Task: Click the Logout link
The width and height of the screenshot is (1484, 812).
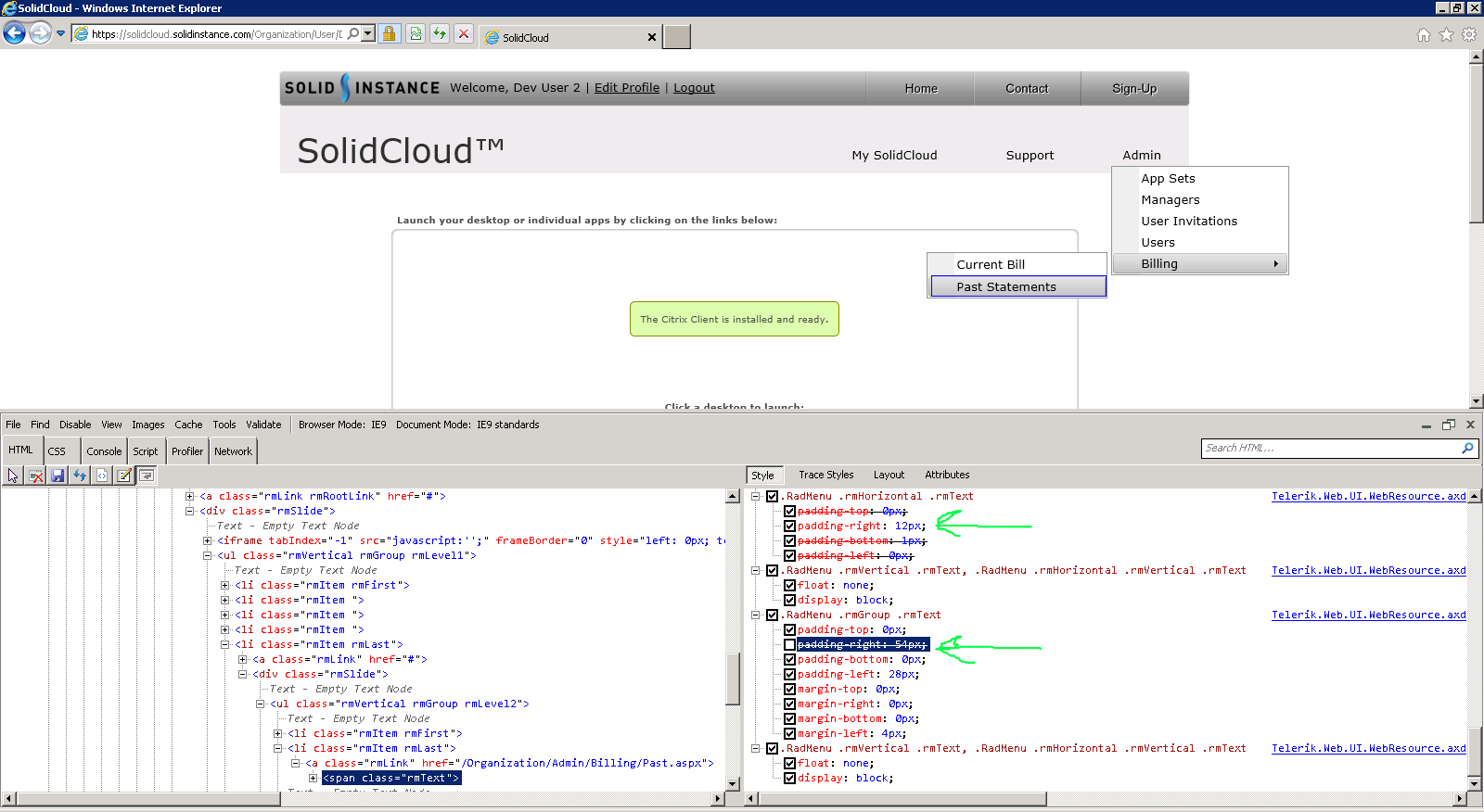Action: click(x=694, y=88)
